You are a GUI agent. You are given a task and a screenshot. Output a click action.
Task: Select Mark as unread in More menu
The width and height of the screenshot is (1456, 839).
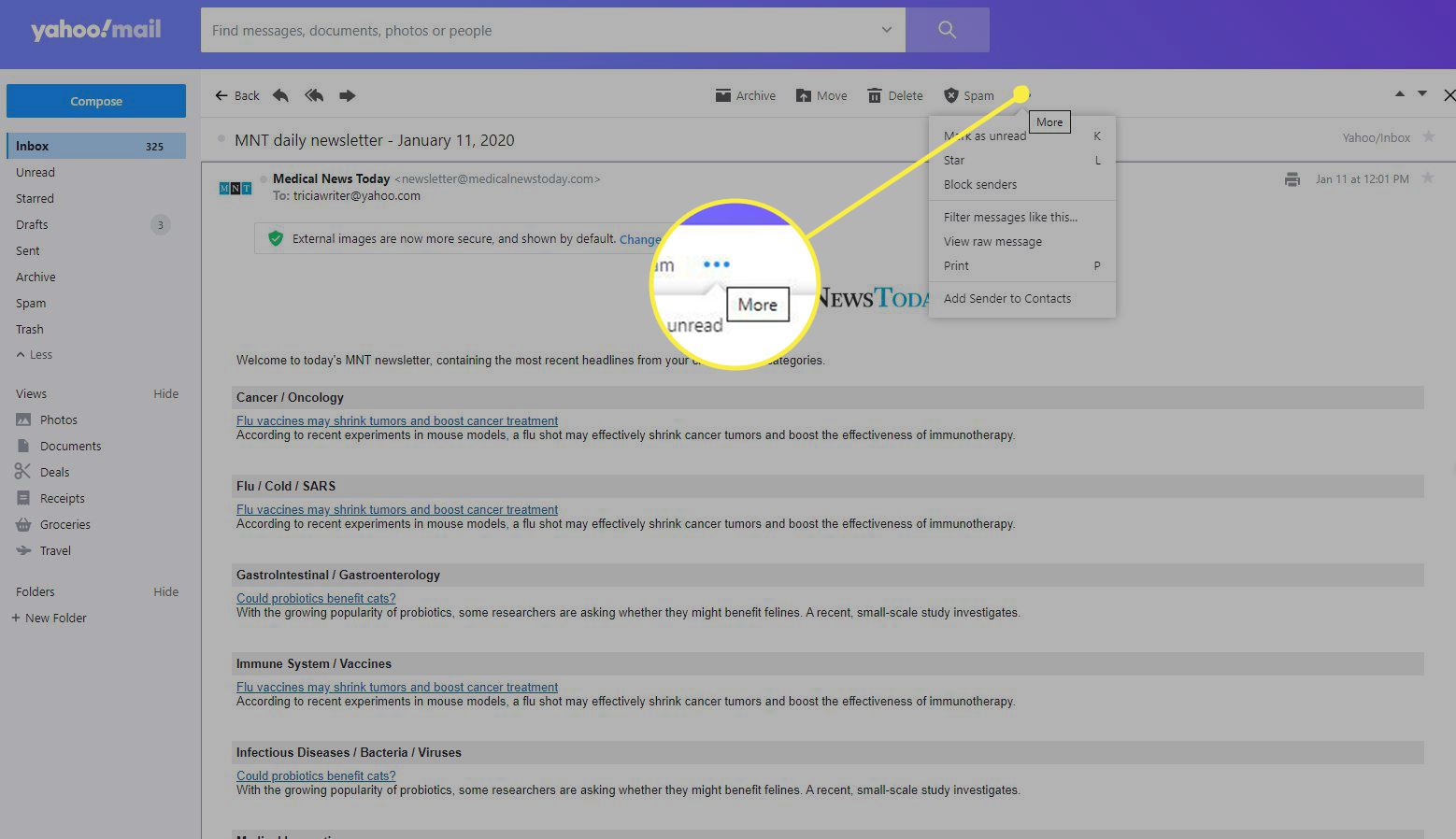[x=1021, y=135]
